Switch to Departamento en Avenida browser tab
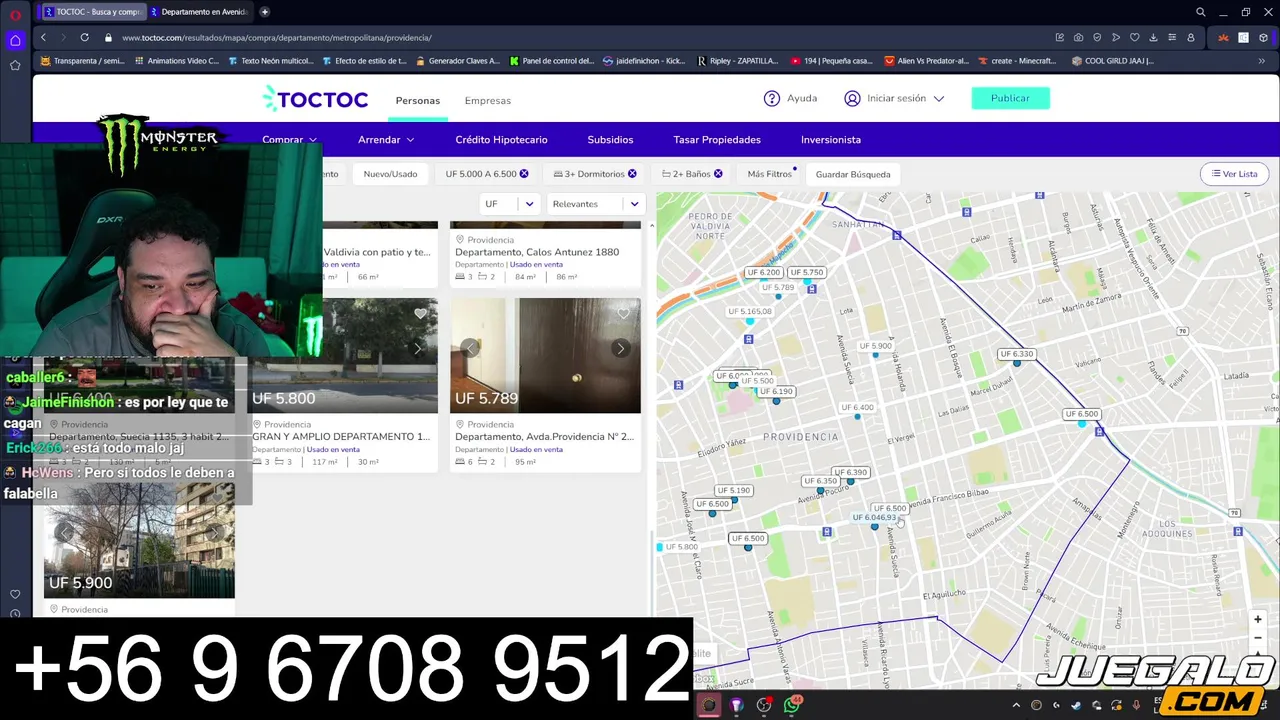This screenshot has height=720, width=1280. pyautogui.click(x=202, y=12)
